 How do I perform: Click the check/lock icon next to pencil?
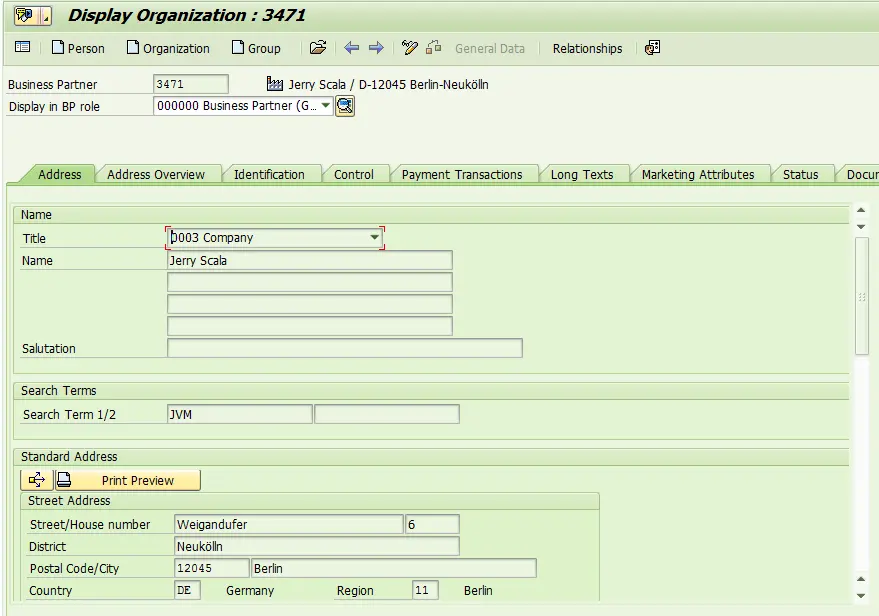433,48
